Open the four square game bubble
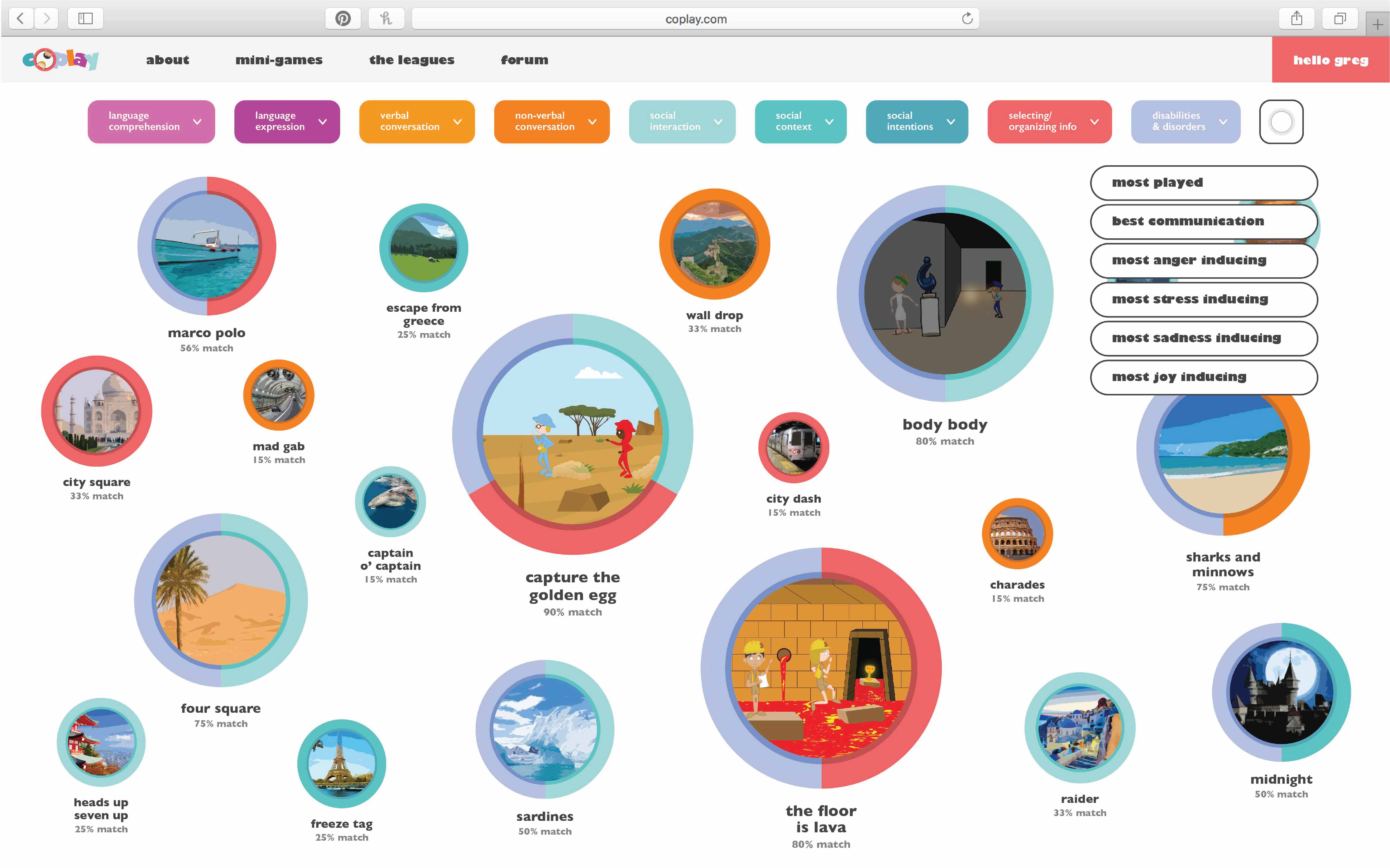 tap(221, 600)
